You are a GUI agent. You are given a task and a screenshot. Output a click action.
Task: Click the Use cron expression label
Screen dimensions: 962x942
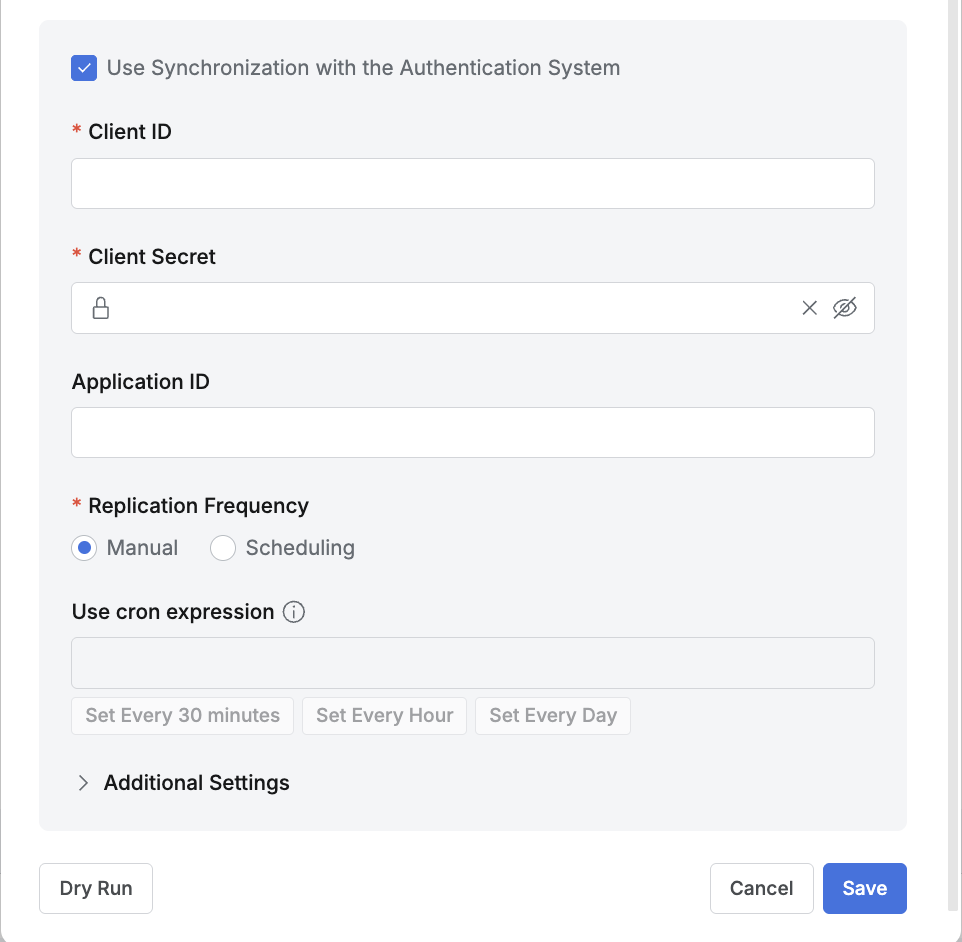coord(173,612)
